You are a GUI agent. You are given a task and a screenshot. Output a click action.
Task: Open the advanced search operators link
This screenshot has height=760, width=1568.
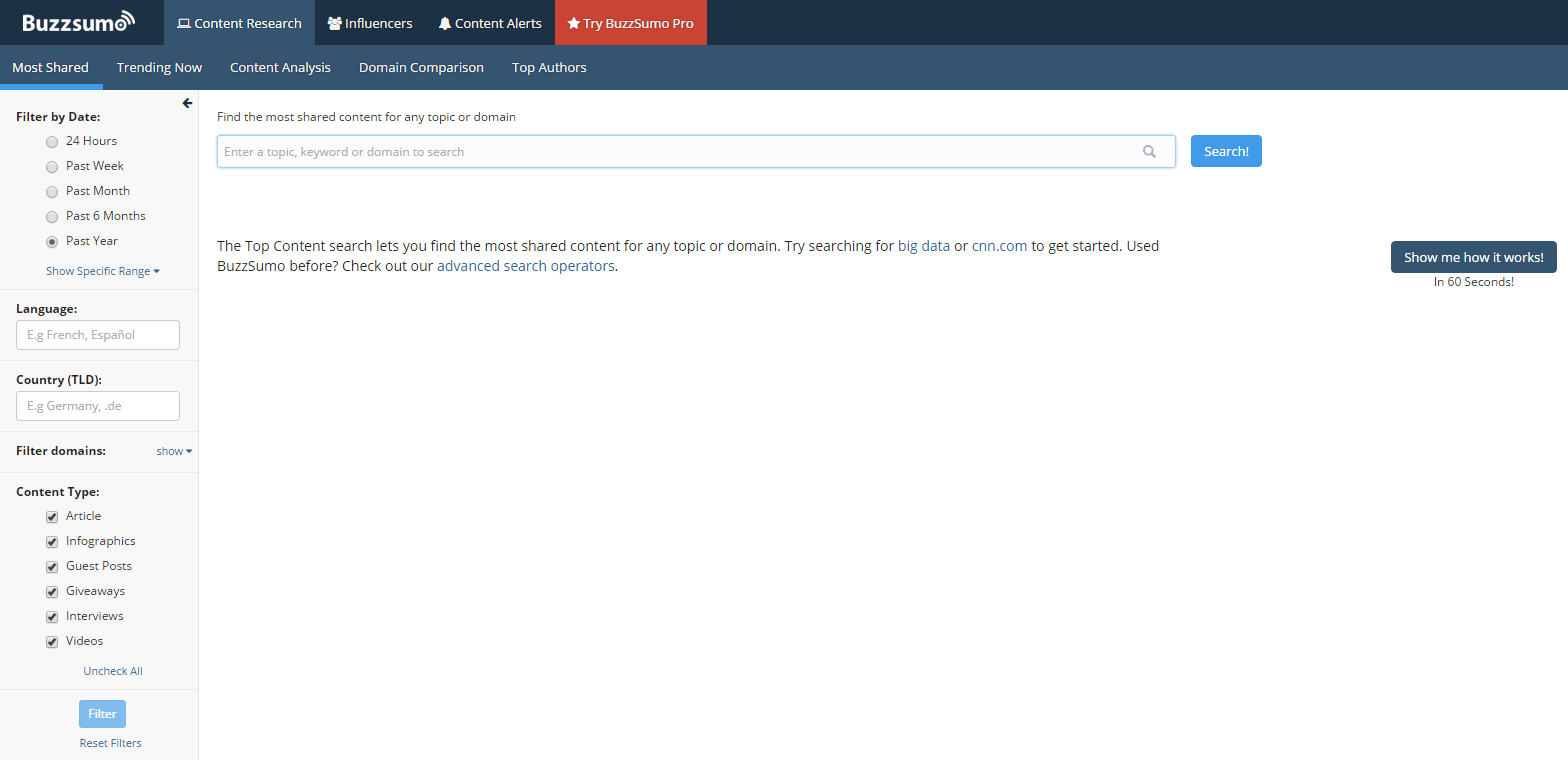(525, 266)
